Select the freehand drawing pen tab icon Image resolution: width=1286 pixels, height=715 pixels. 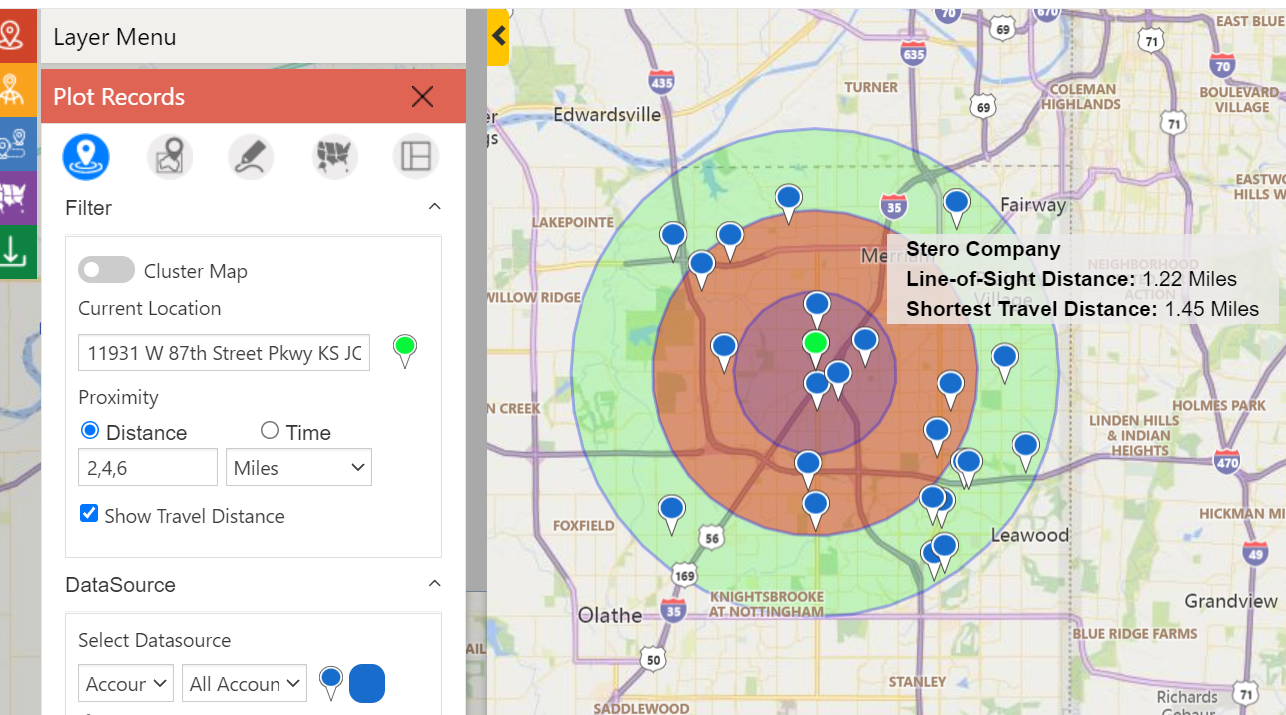(x=251, y=157)
